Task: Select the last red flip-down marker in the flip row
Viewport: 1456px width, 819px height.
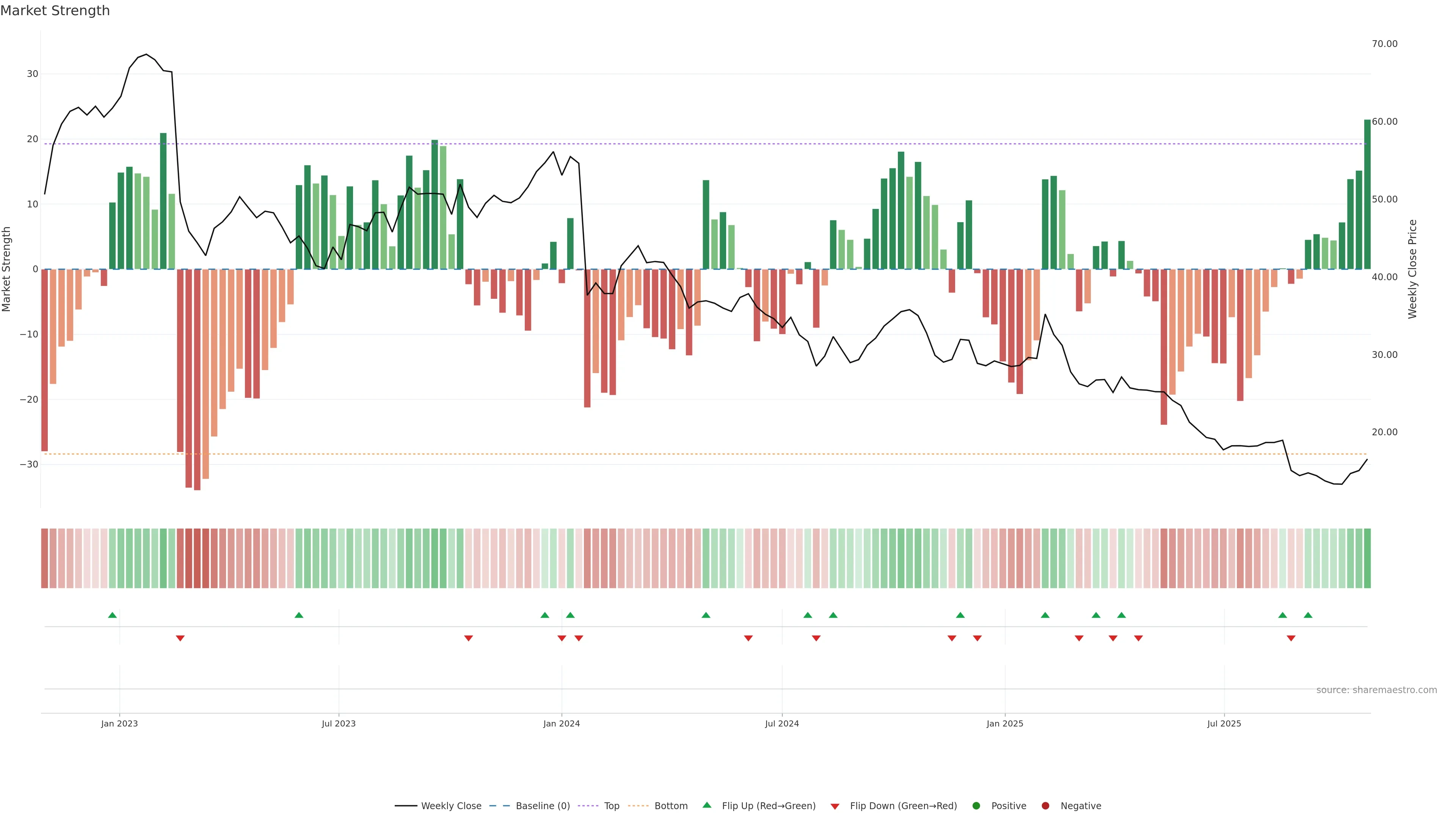Action: [x=1291, y=638]
